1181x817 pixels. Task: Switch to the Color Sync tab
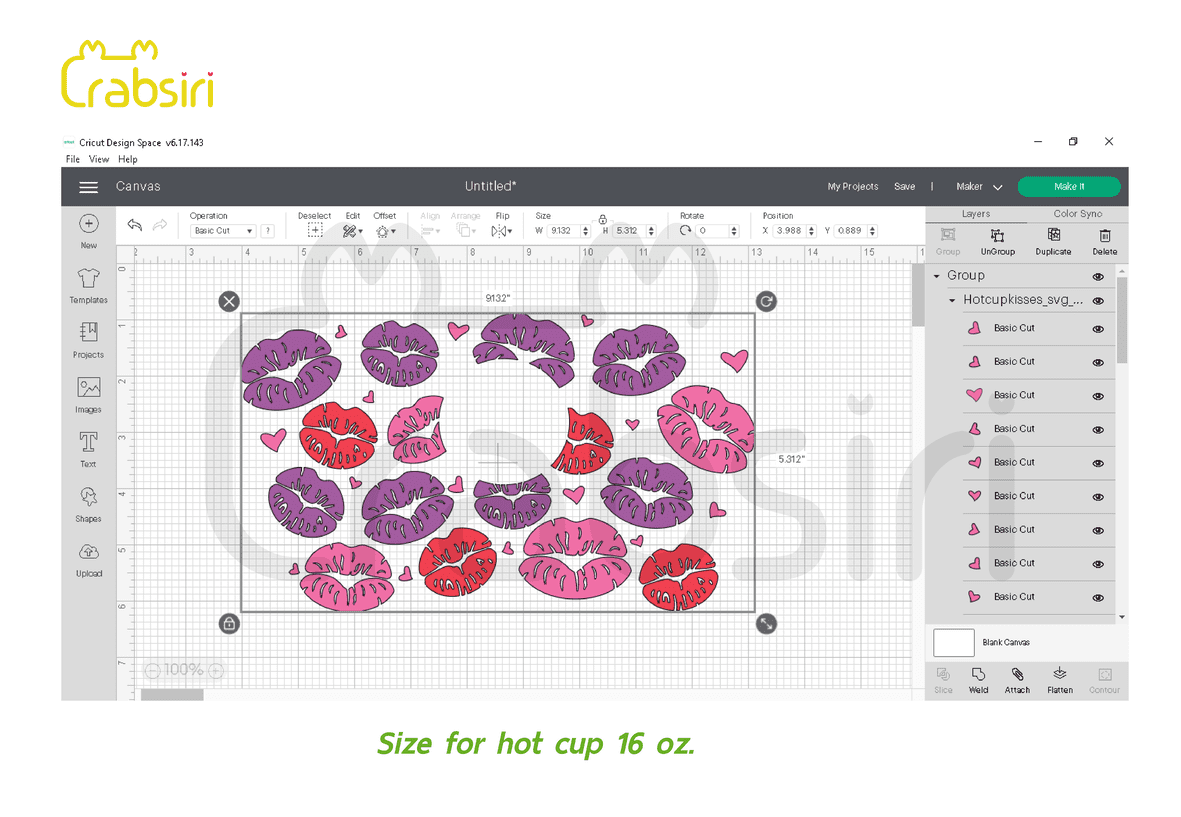click(1077, 214)
